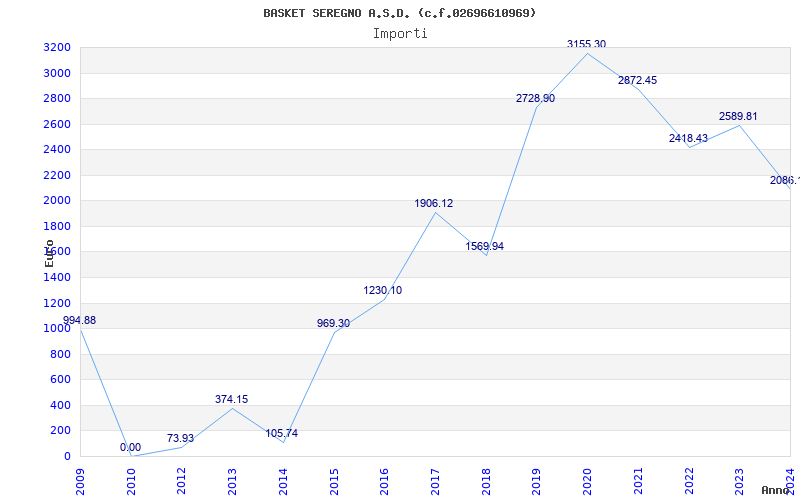Click the y-axis tick 2000
The image size is (800, 500).
click(57, 201)
